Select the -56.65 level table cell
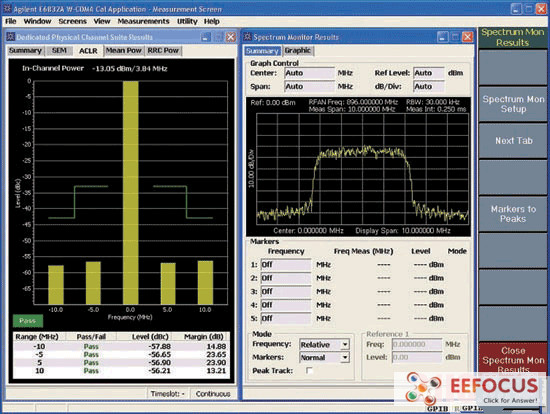The width and height of the screenshot is (550, 414). (x=159, y=355)
